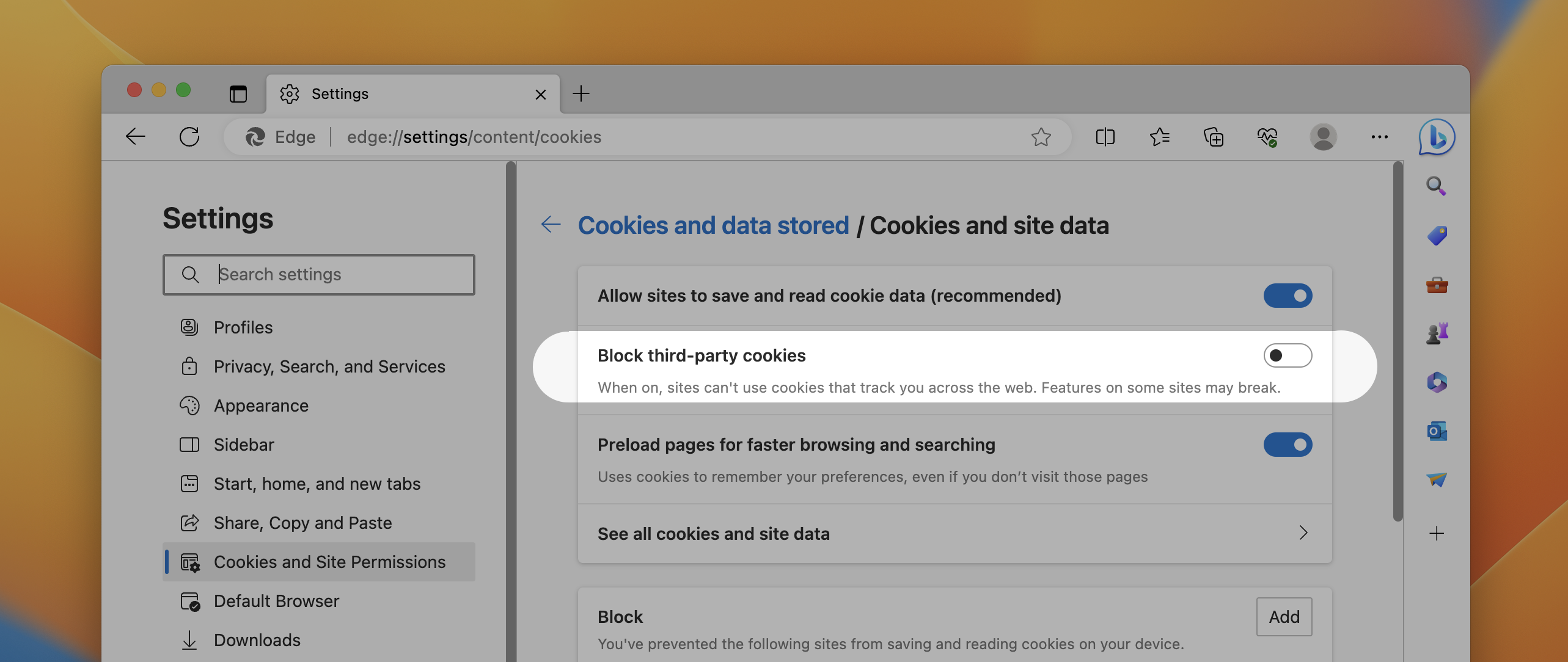Open the Games sidebar panel
Image resolution: width=1568 pixels, height=662 pixels.
pos(1437,333)
